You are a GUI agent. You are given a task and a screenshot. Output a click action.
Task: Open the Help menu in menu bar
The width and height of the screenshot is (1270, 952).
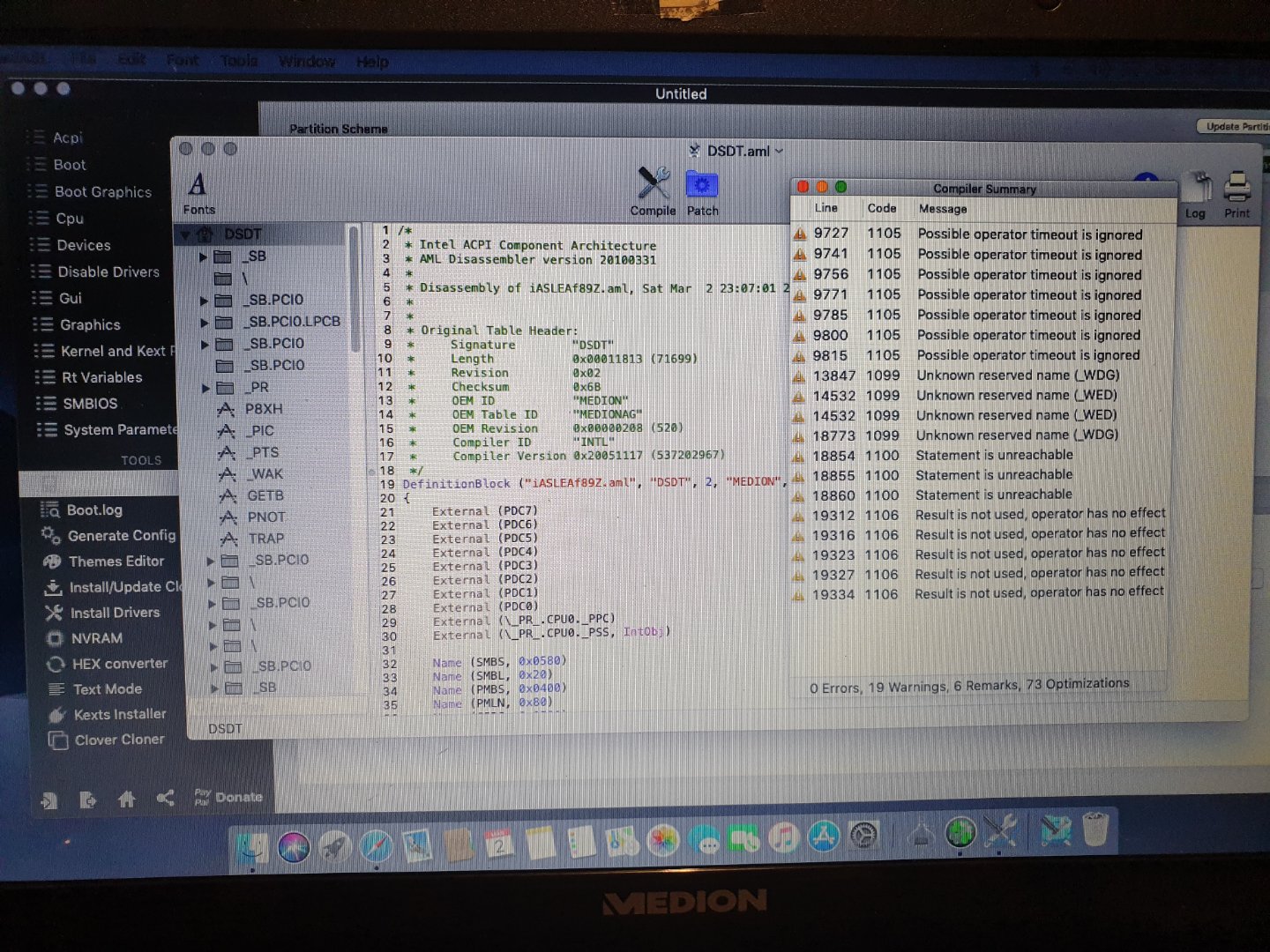pyautogui.click(x=372, y=62)
